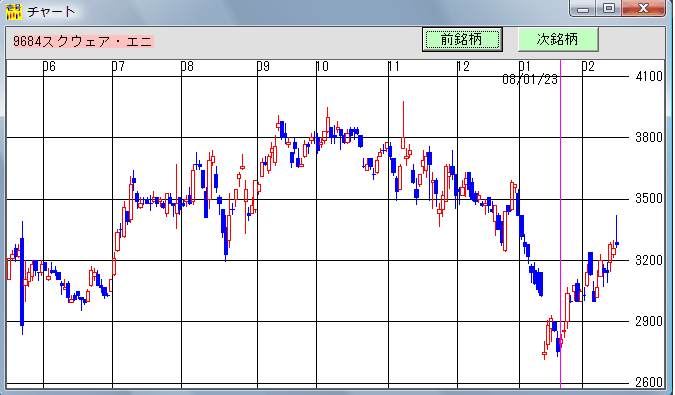Click the 次銘柄 next stock button
The width and height of the screenshot is (675, 395).
coord(558,40)
